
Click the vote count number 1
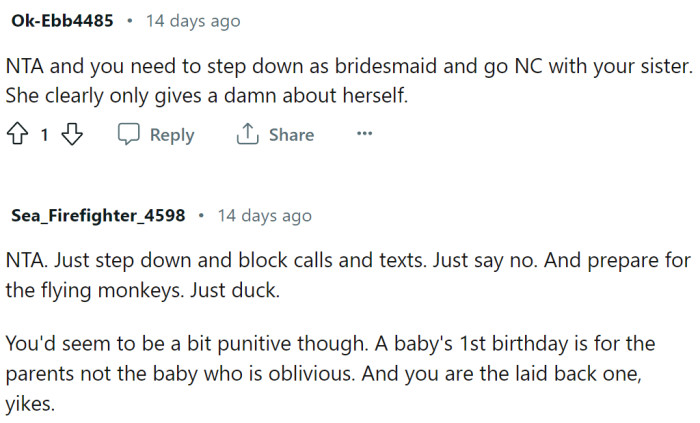44,135
